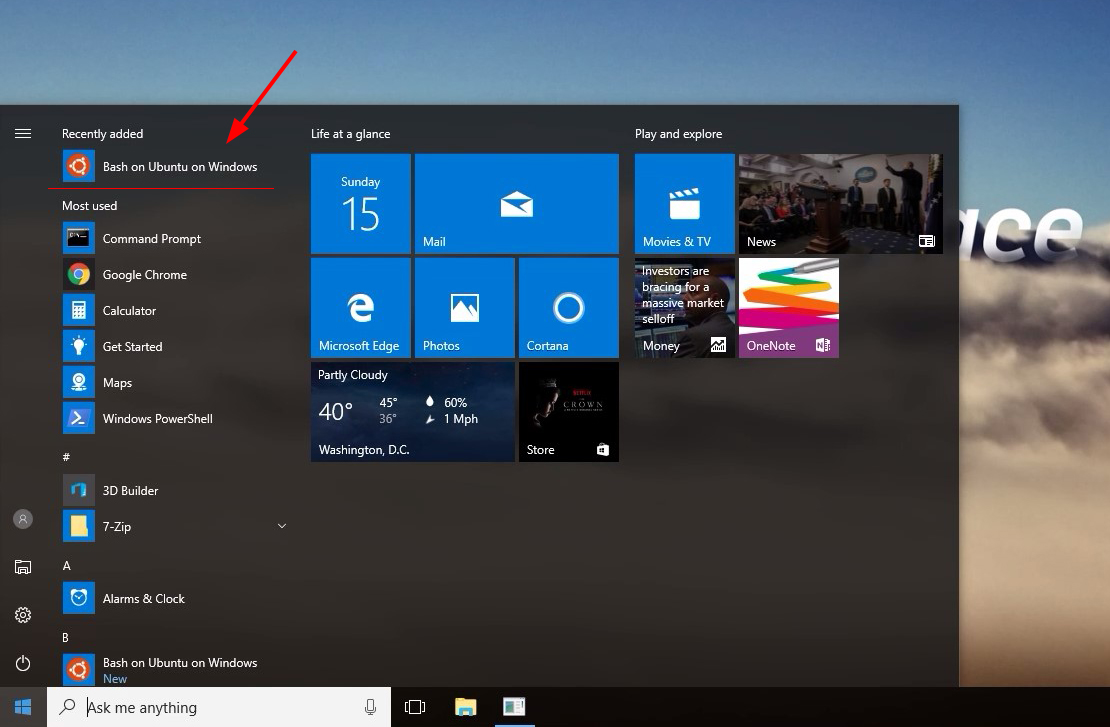1110x727 pixels.
Task: Click the 'Recently added' label
Action: [103, 134]
